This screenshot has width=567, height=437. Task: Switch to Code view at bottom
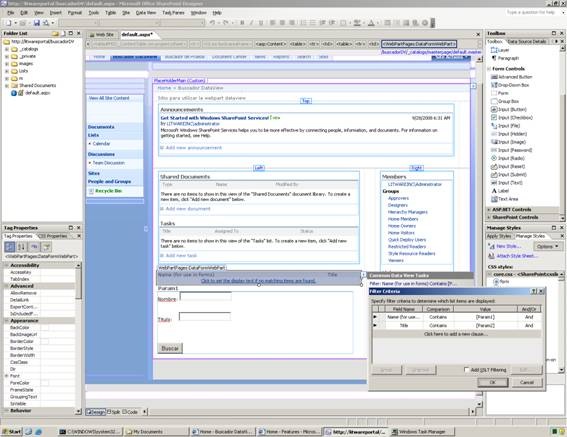130,412
